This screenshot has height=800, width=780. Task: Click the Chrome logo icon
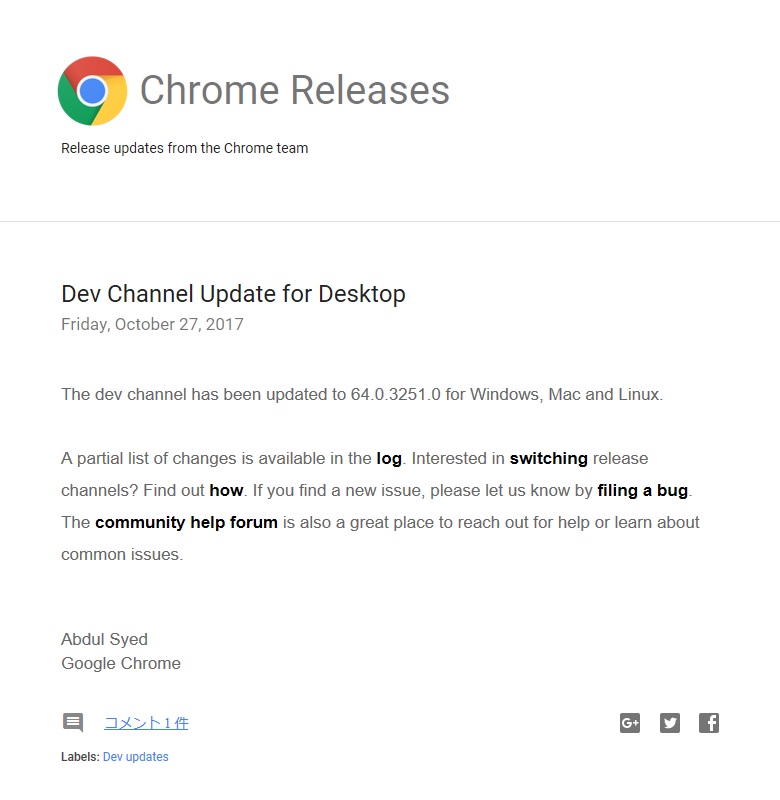pos(92,90)
